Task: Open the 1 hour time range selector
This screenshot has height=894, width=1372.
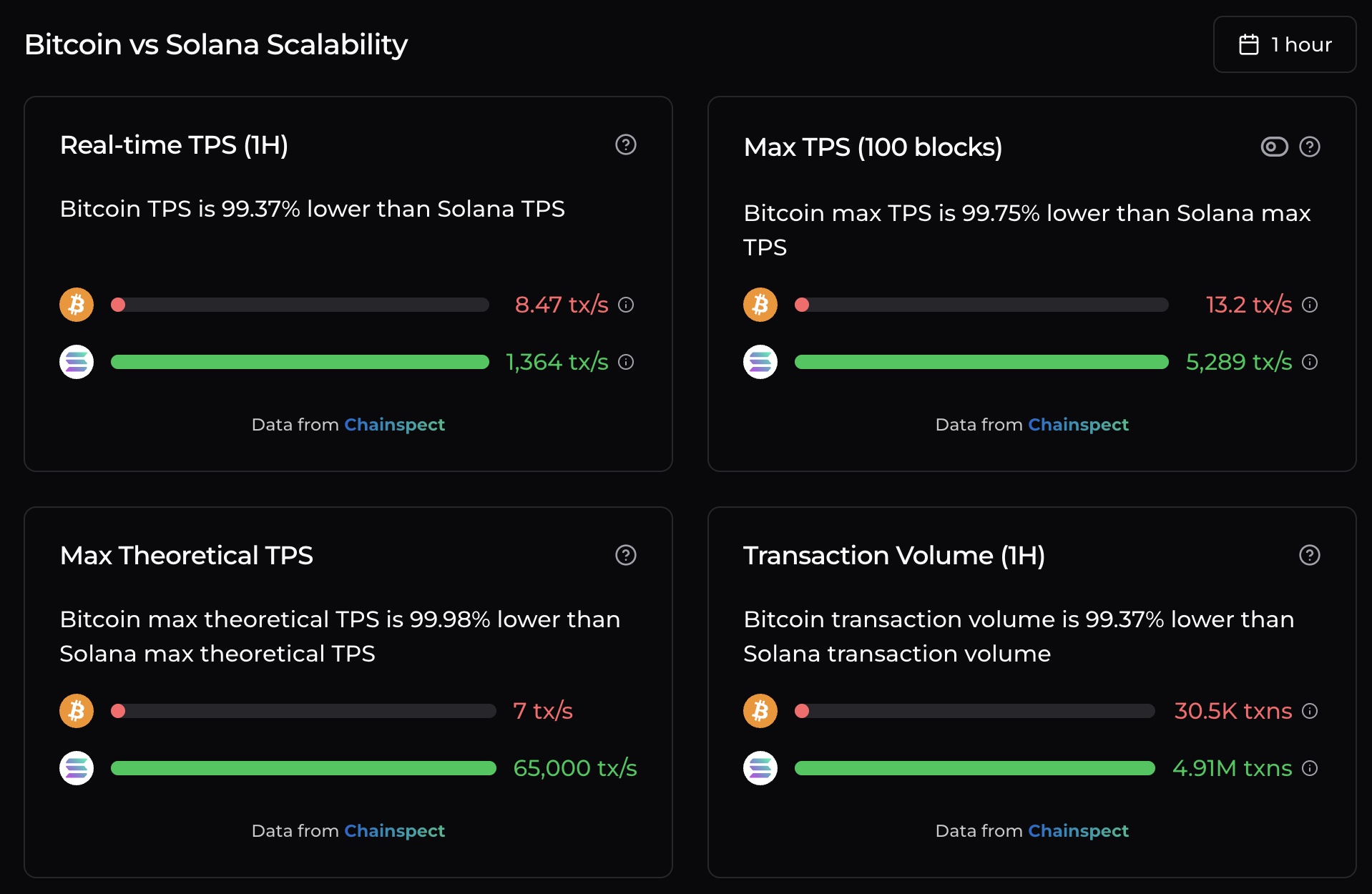Action: click(1285, 44)
